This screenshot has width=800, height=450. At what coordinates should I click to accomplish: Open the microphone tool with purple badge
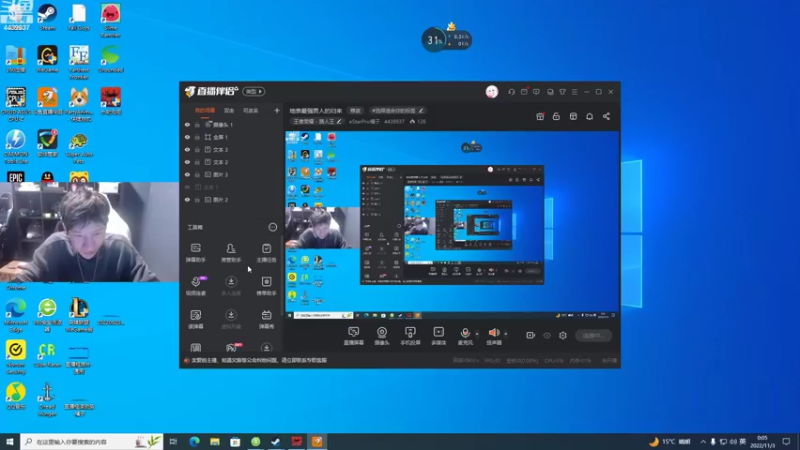point(195,286)
